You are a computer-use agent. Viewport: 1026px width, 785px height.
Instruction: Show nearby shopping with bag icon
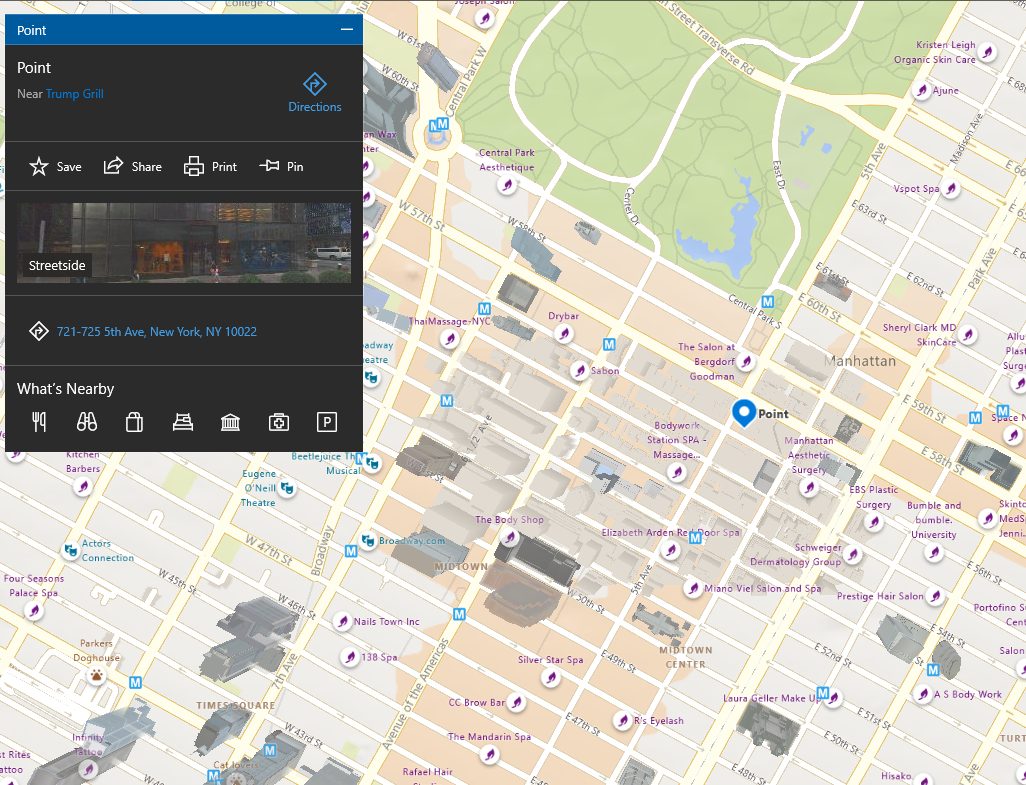pyautogui.click(x=134, y=422)
